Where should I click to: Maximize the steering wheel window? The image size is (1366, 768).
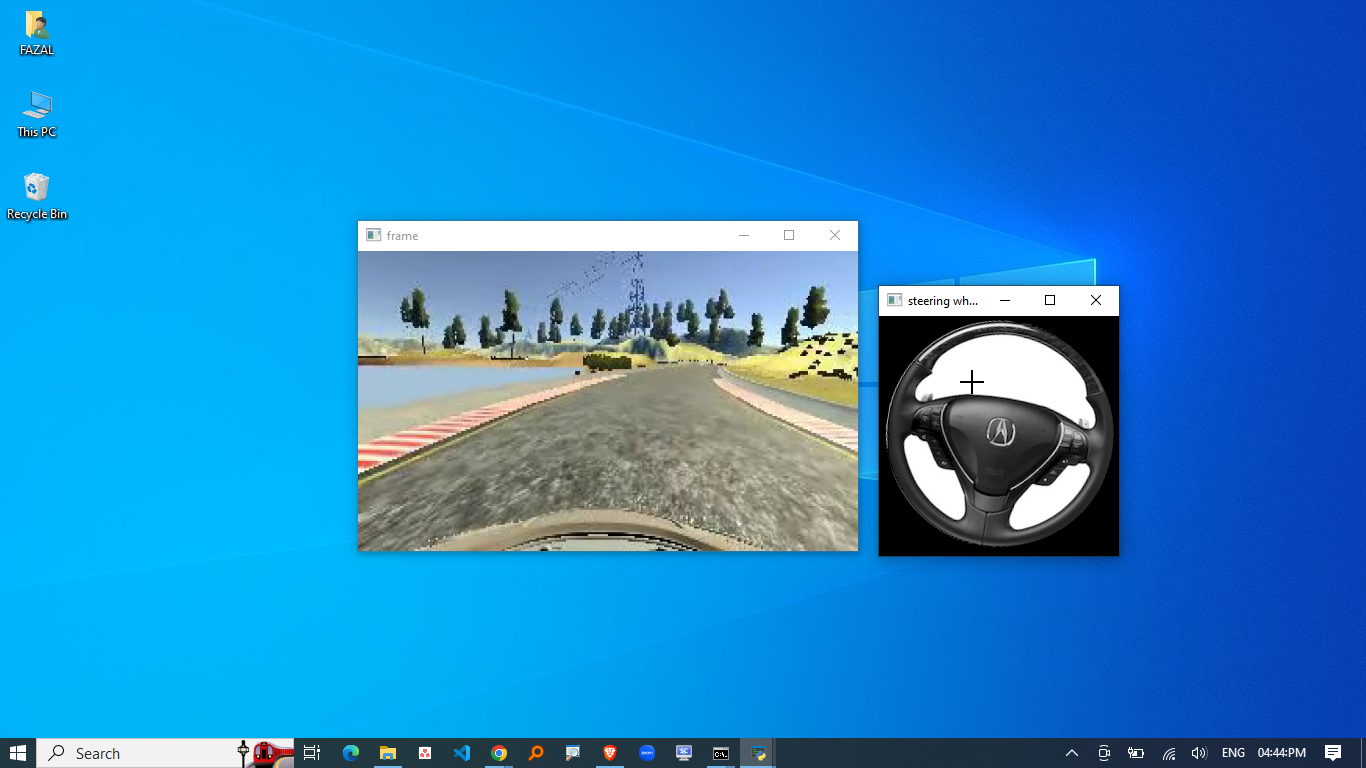[1050, 300]
